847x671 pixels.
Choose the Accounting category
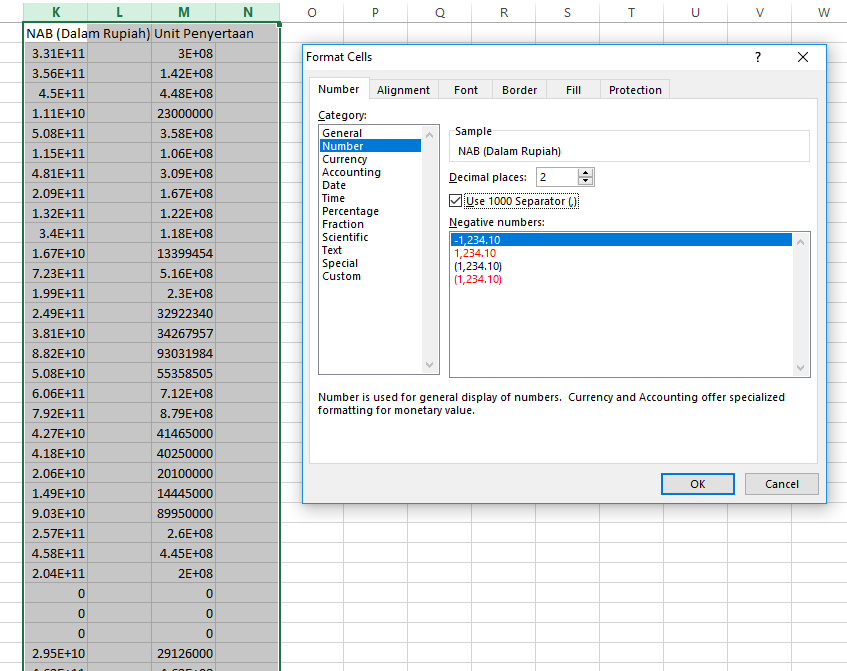[351, 172]
